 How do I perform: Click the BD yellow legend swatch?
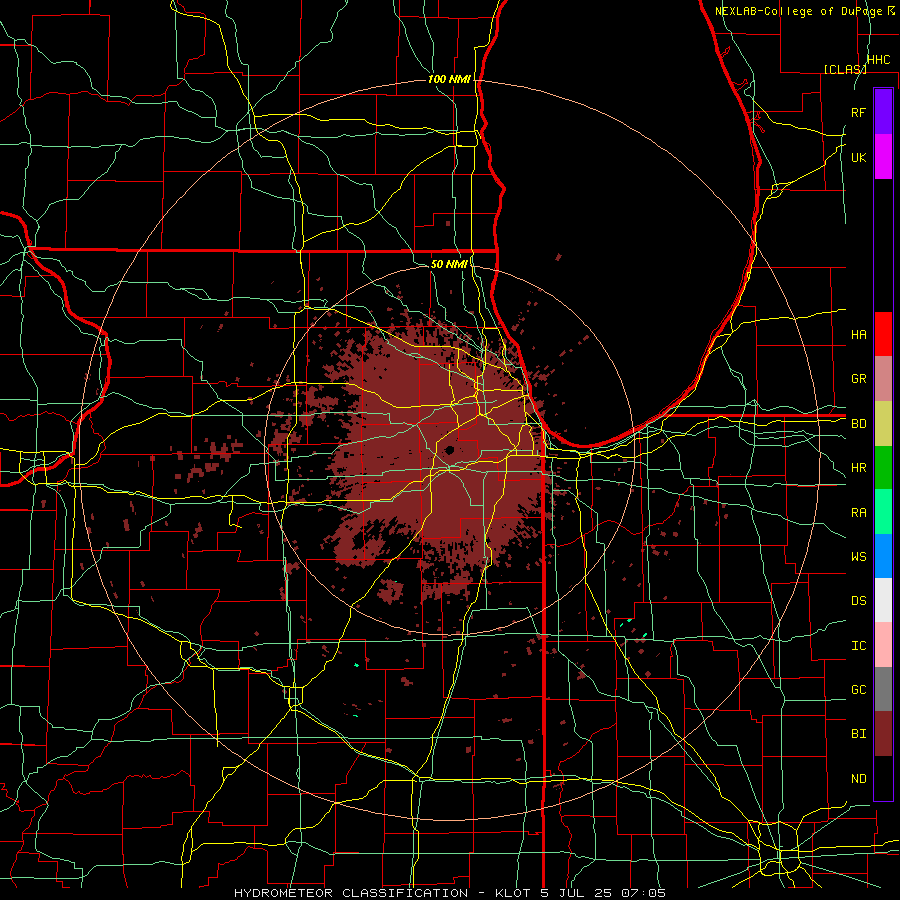pyautogui.click(x=883, y=423)
